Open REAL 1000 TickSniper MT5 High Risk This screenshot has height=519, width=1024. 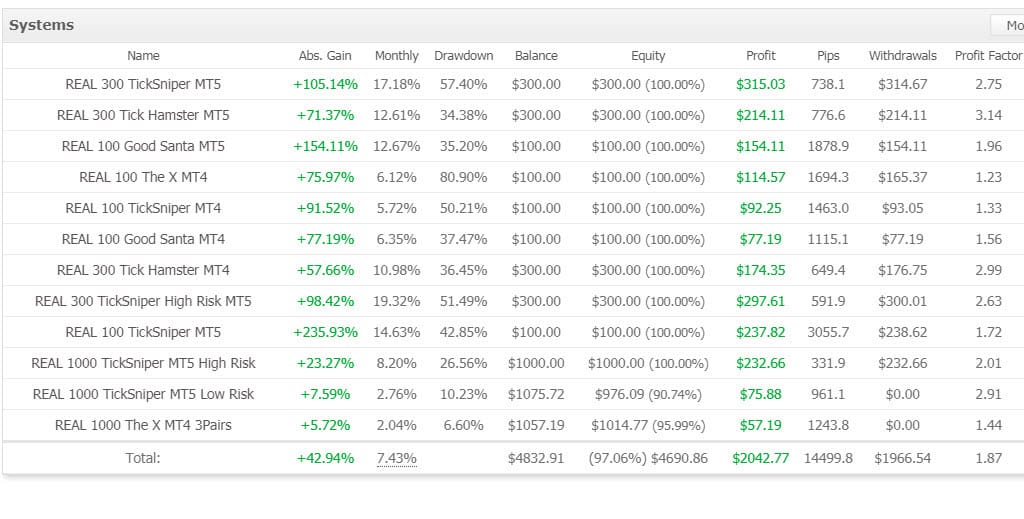[x=143, y=363]
